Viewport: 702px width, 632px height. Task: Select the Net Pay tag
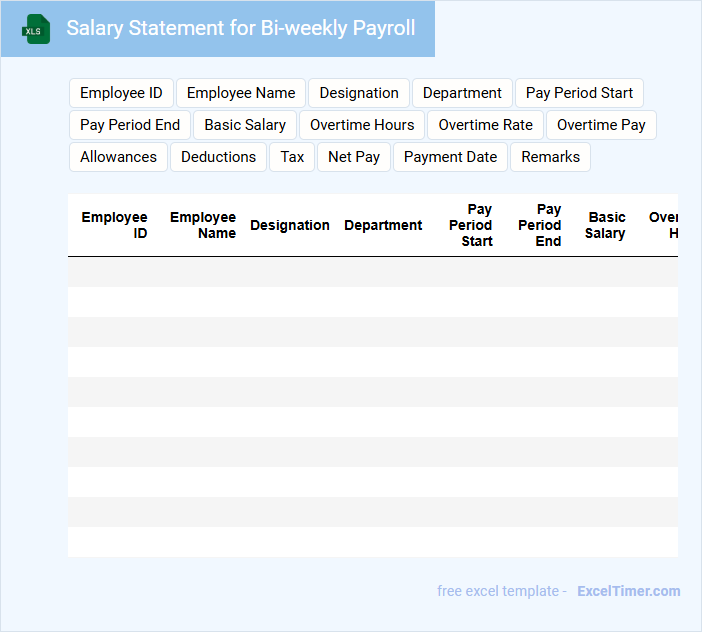(354, 157)
